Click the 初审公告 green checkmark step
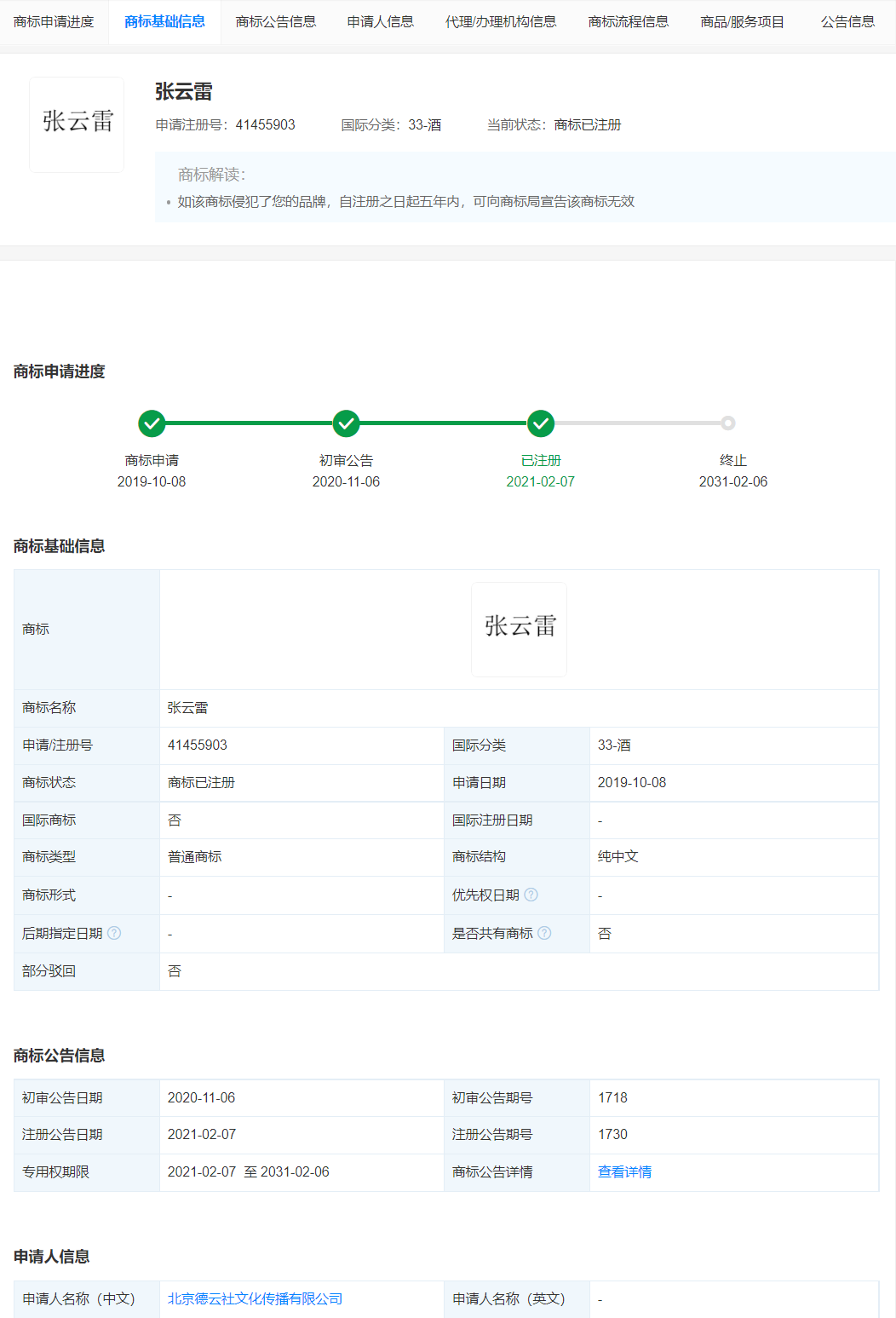This screenshot has width=896, height=1318. (x=346, y=423)
